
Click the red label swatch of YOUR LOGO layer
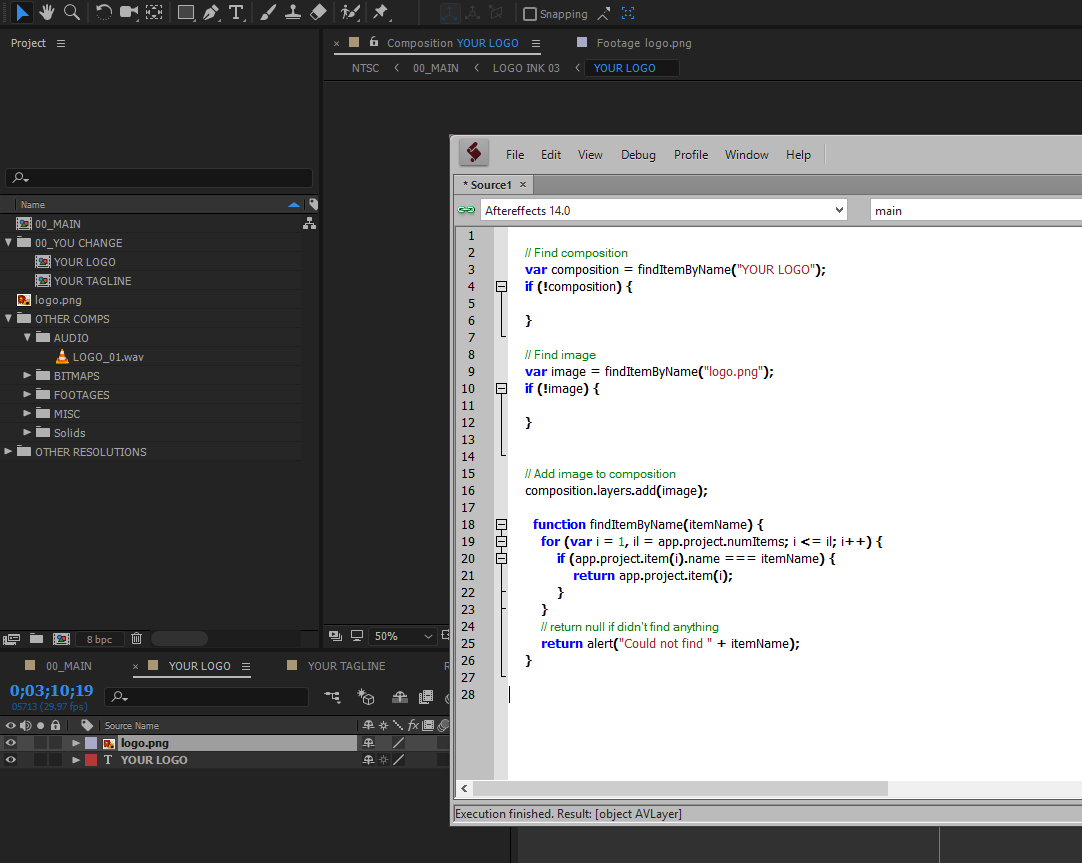(x=91, y=760)
